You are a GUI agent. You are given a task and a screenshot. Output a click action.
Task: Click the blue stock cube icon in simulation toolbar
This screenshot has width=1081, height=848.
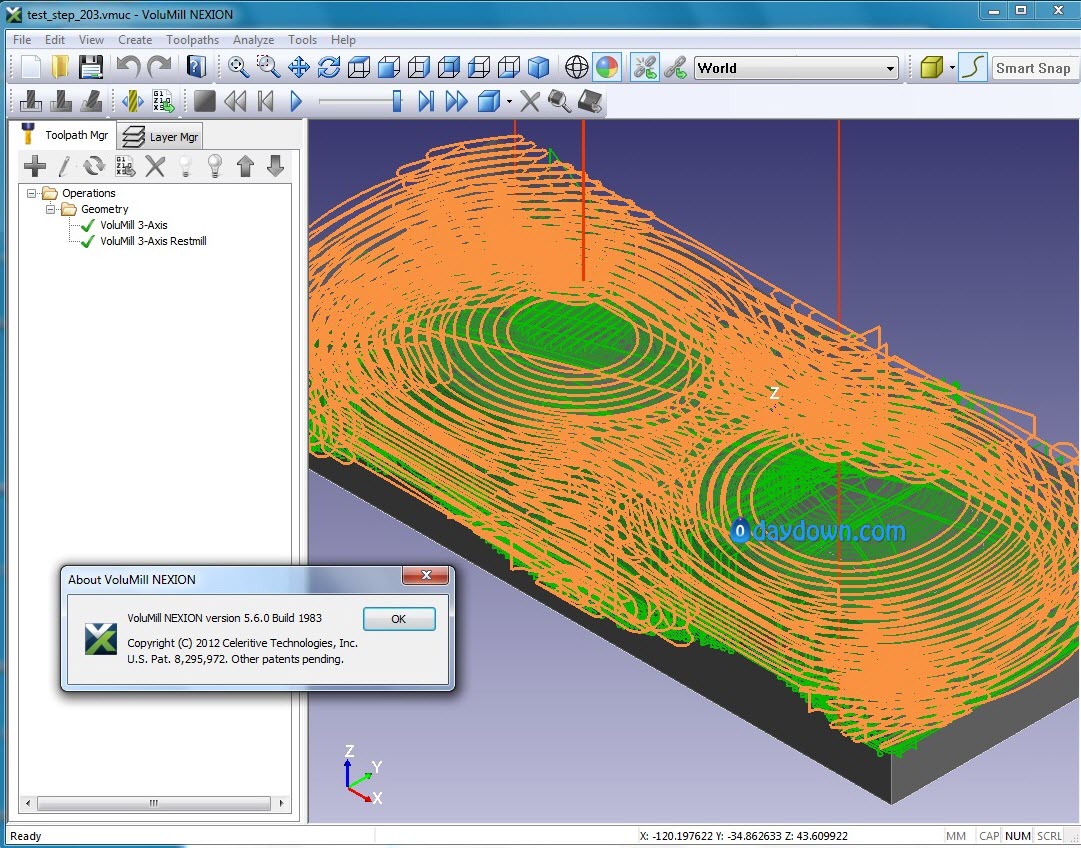488,102
